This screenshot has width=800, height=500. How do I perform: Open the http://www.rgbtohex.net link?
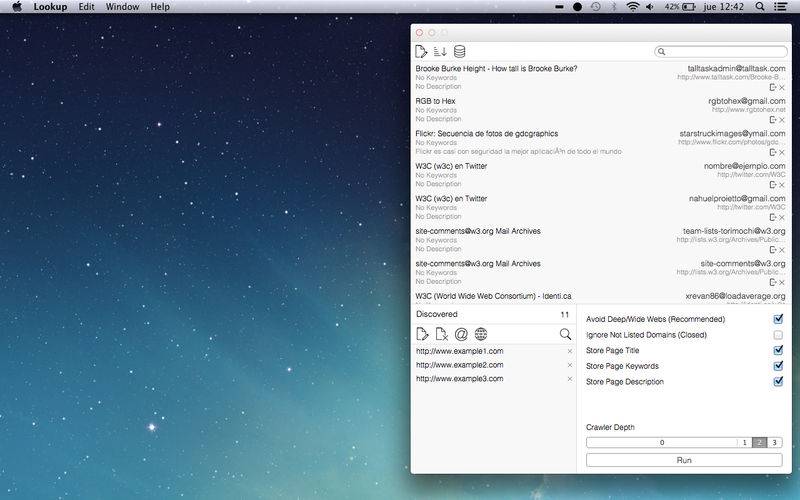[x=748, y=110]
